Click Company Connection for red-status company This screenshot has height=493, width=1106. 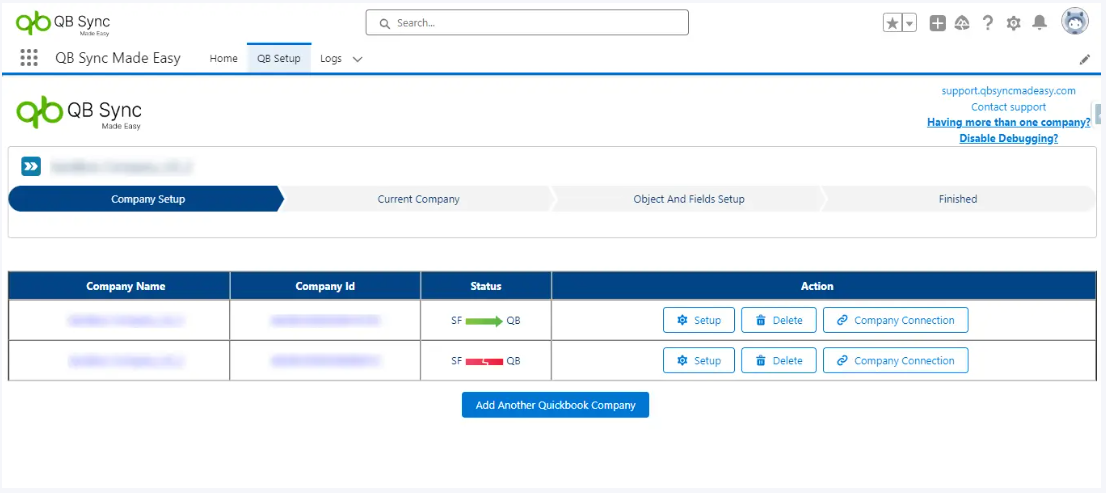click(x=896, y=360)
